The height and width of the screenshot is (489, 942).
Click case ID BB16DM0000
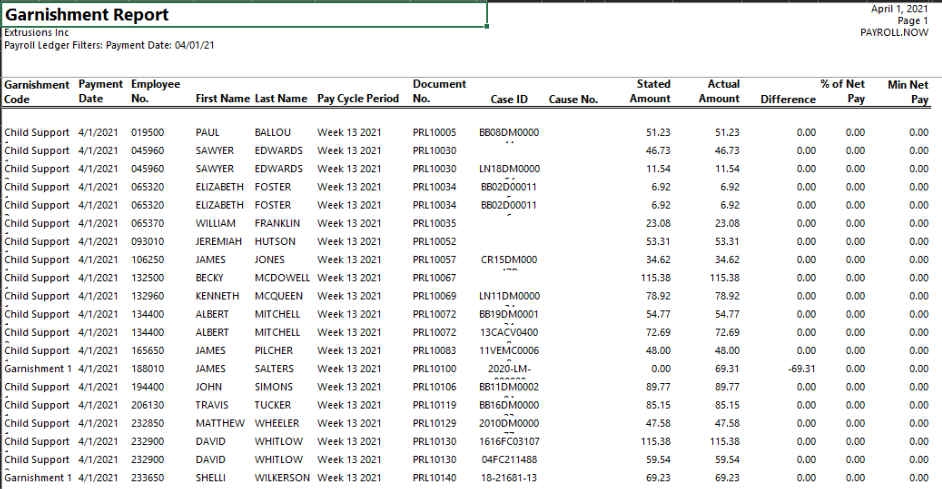(509, 405)
